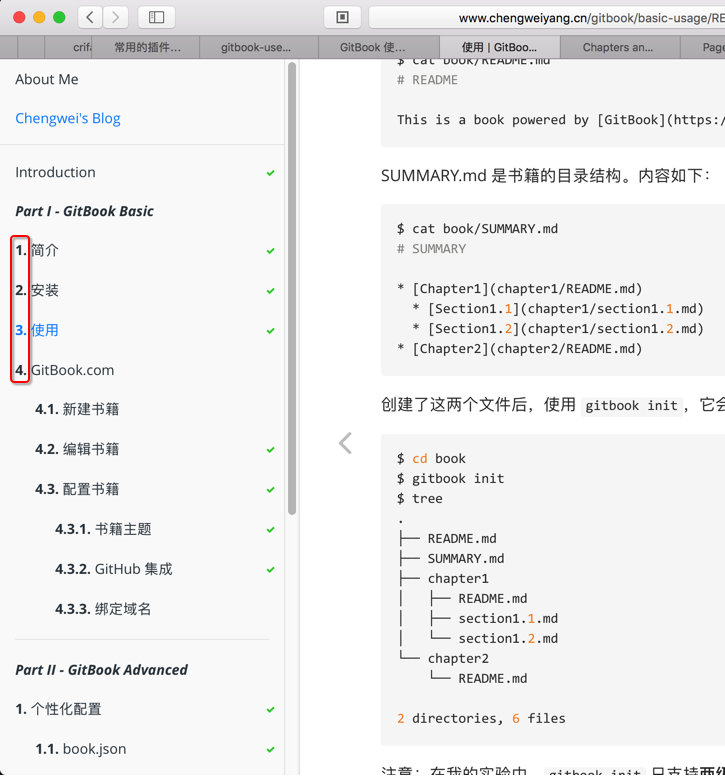The height and width of the screenshot is (776, 725).
Task: Click the '2 directories, 6 files' line
Action: [481, 718]
